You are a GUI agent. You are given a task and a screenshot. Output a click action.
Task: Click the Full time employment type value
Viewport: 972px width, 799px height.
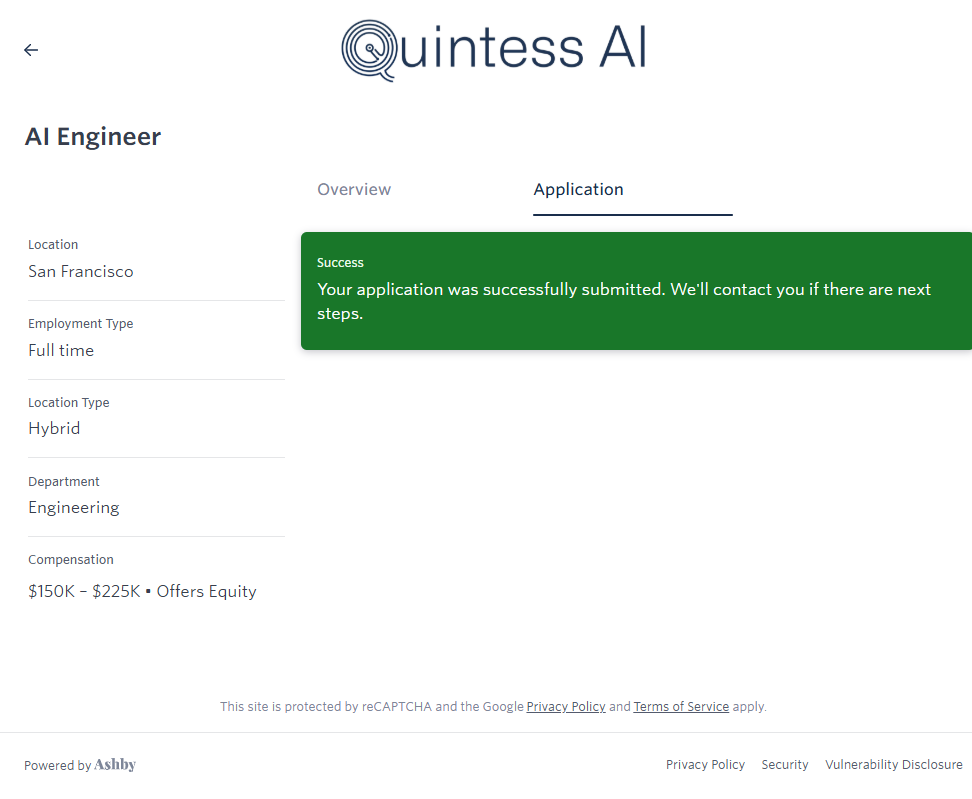click(61, 351)
